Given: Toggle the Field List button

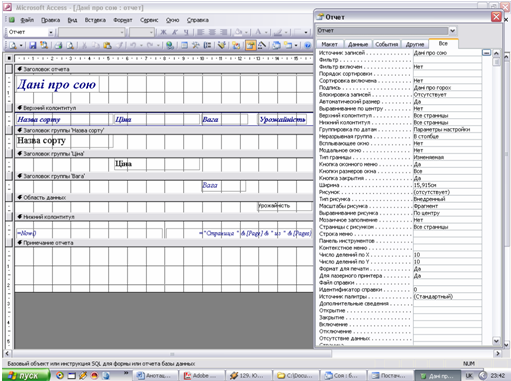Looking at the screenshot, I should point(184,45).
